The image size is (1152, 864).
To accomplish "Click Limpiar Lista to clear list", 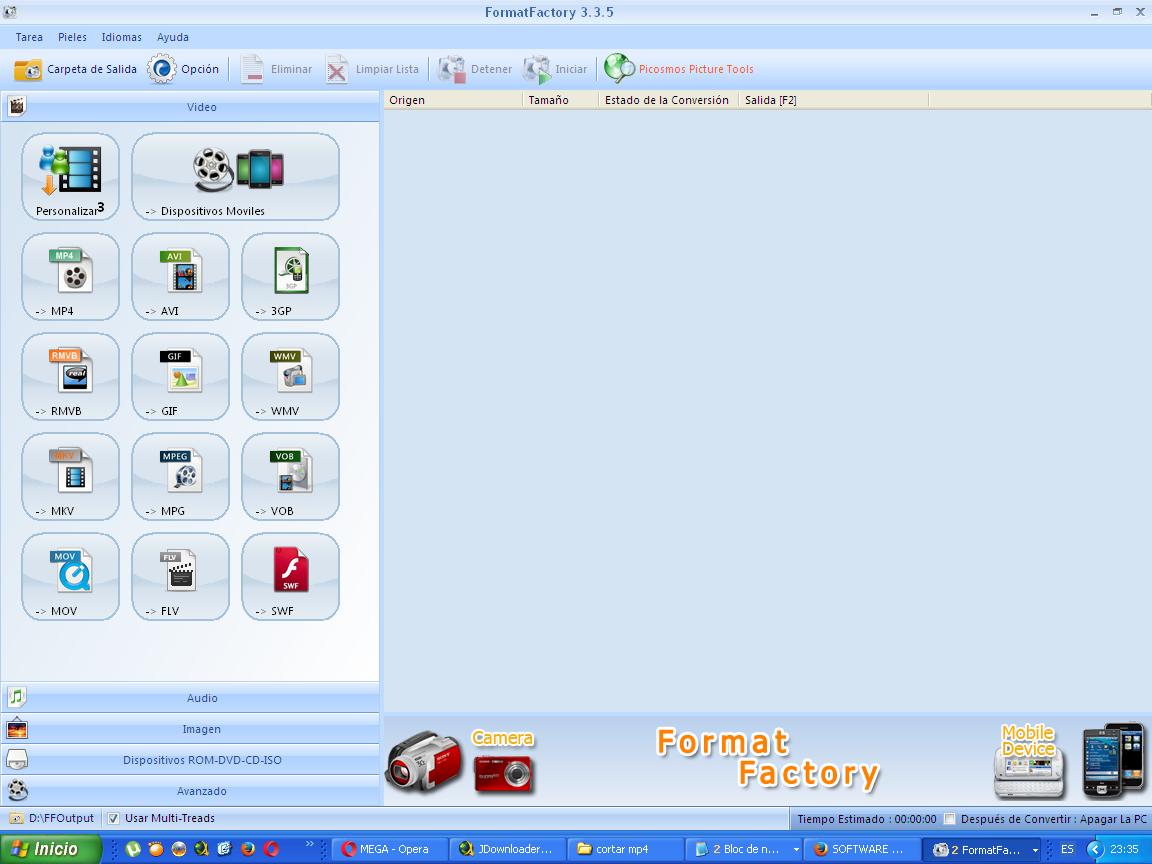I will click(372, 69).
